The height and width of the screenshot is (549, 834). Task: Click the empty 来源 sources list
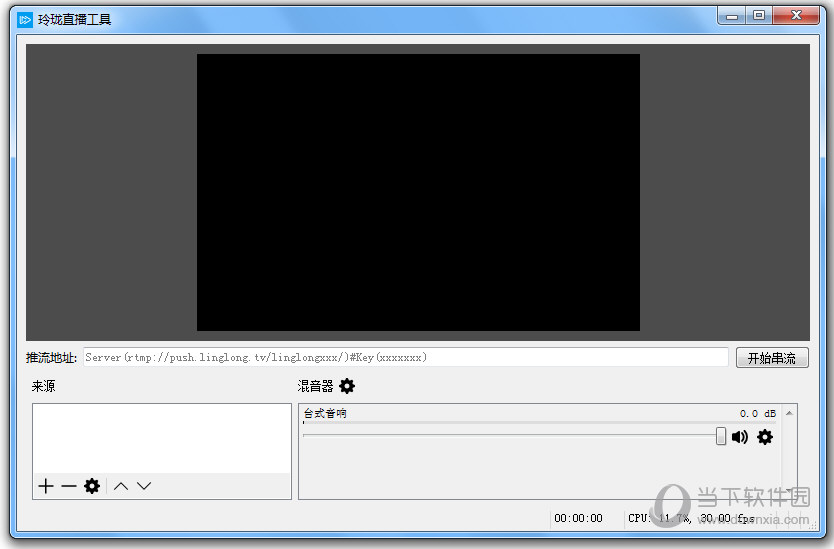161,438
